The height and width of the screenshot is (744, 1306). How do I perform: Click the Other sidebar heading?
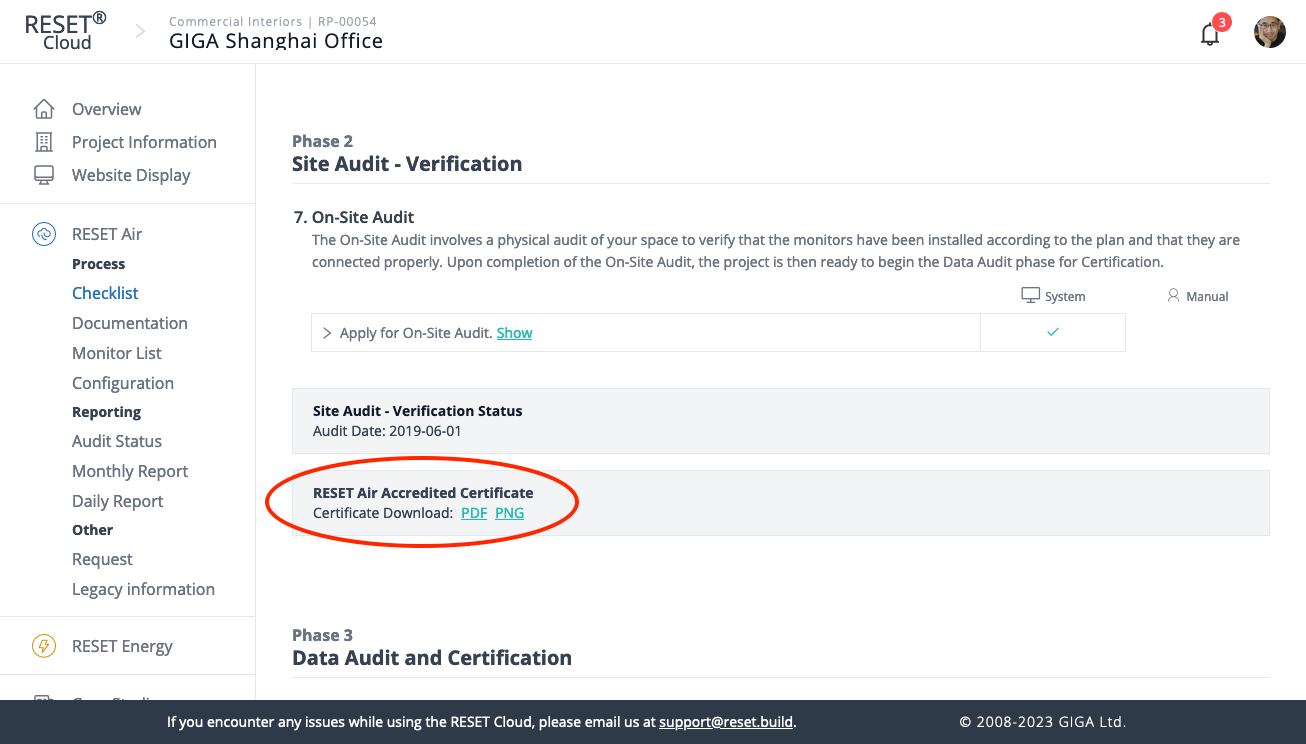pyautogui.click(x=92, y=530)
